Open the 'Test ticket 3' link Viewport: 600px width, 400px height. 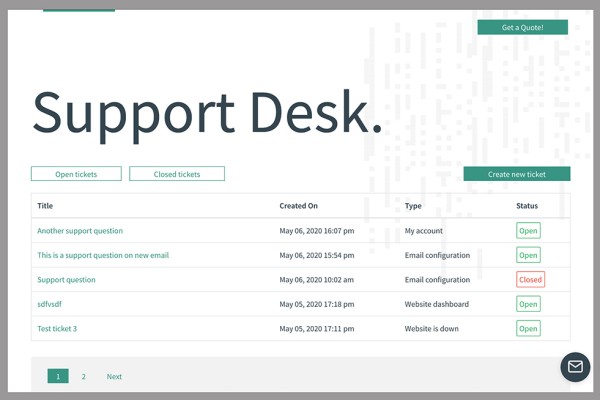[57, 328]
